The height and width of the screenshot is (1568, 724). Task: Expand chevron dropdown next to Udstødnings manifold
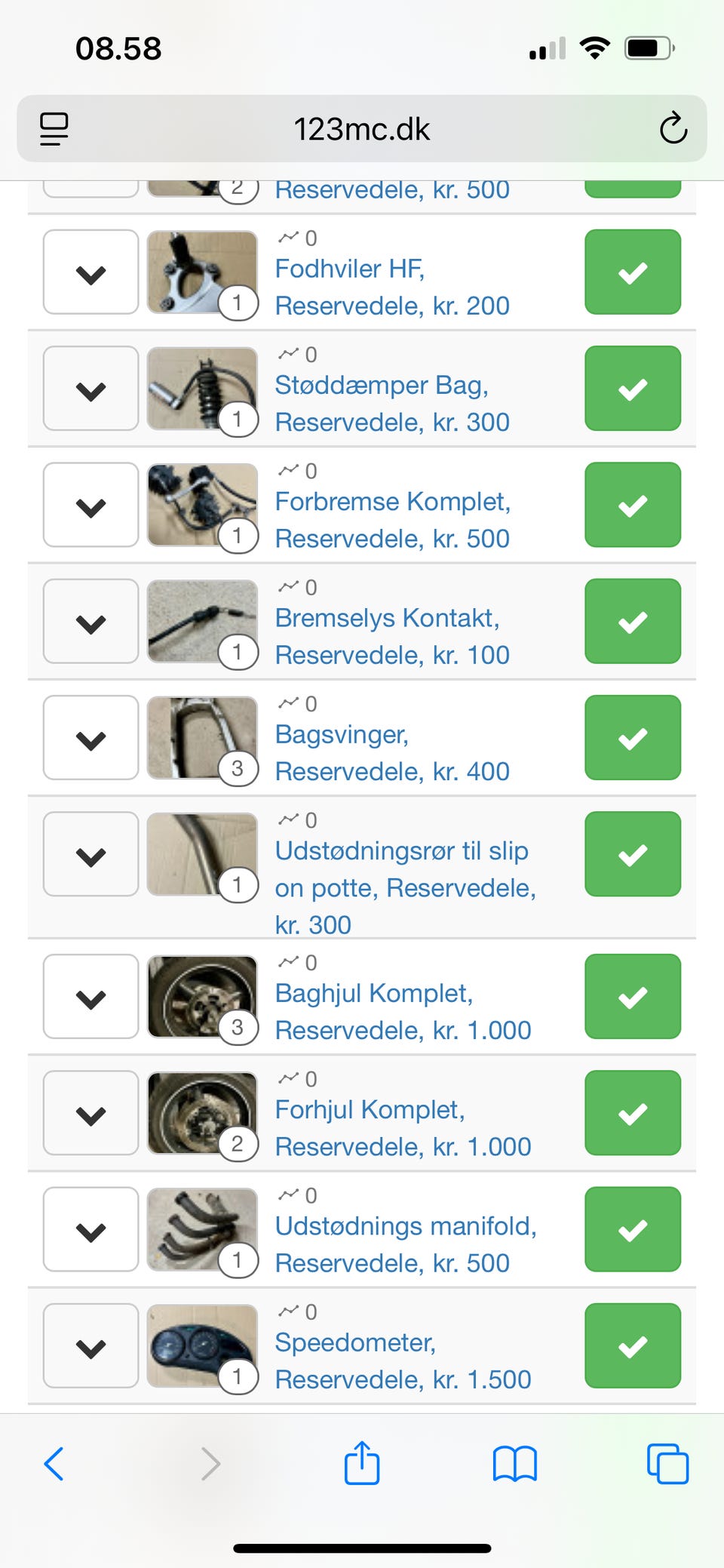tap(90, 1229)
